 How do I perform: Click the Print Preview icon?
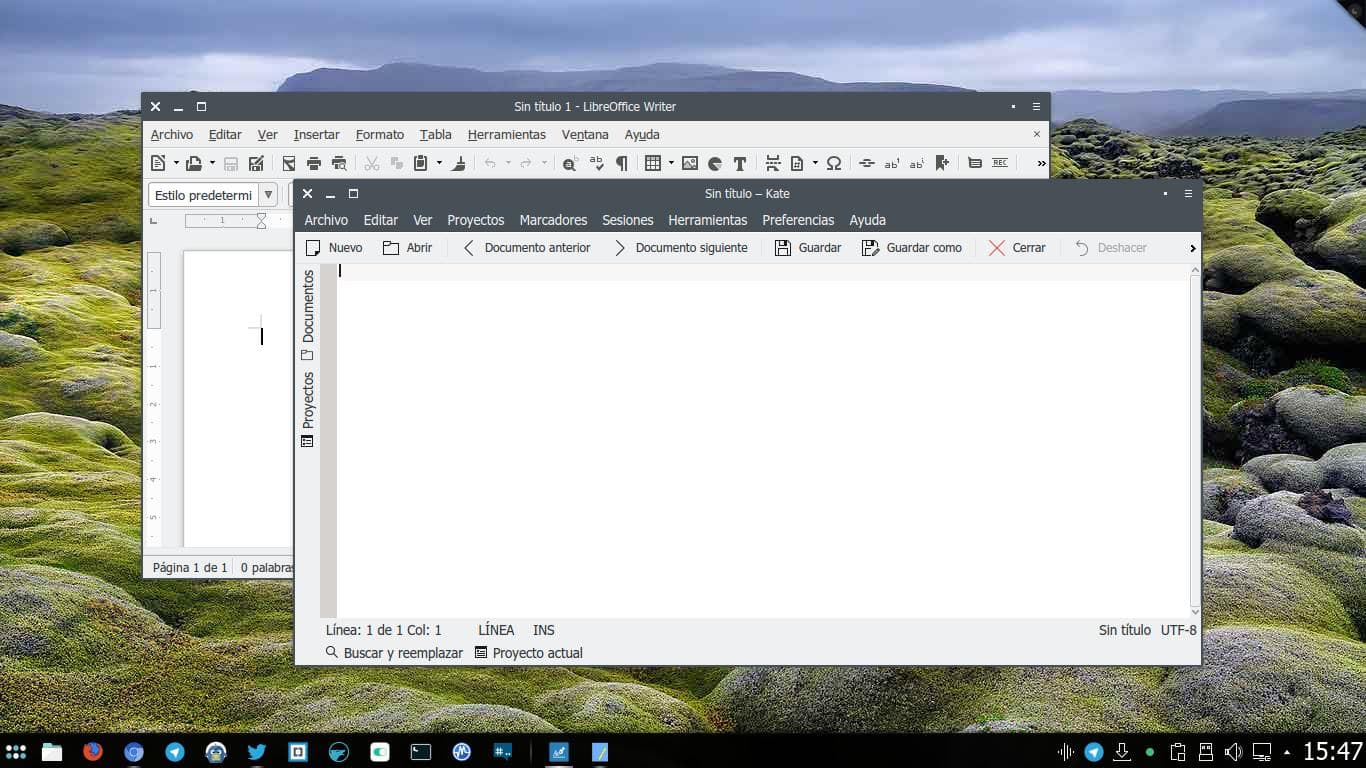click(x=339, y=163)
